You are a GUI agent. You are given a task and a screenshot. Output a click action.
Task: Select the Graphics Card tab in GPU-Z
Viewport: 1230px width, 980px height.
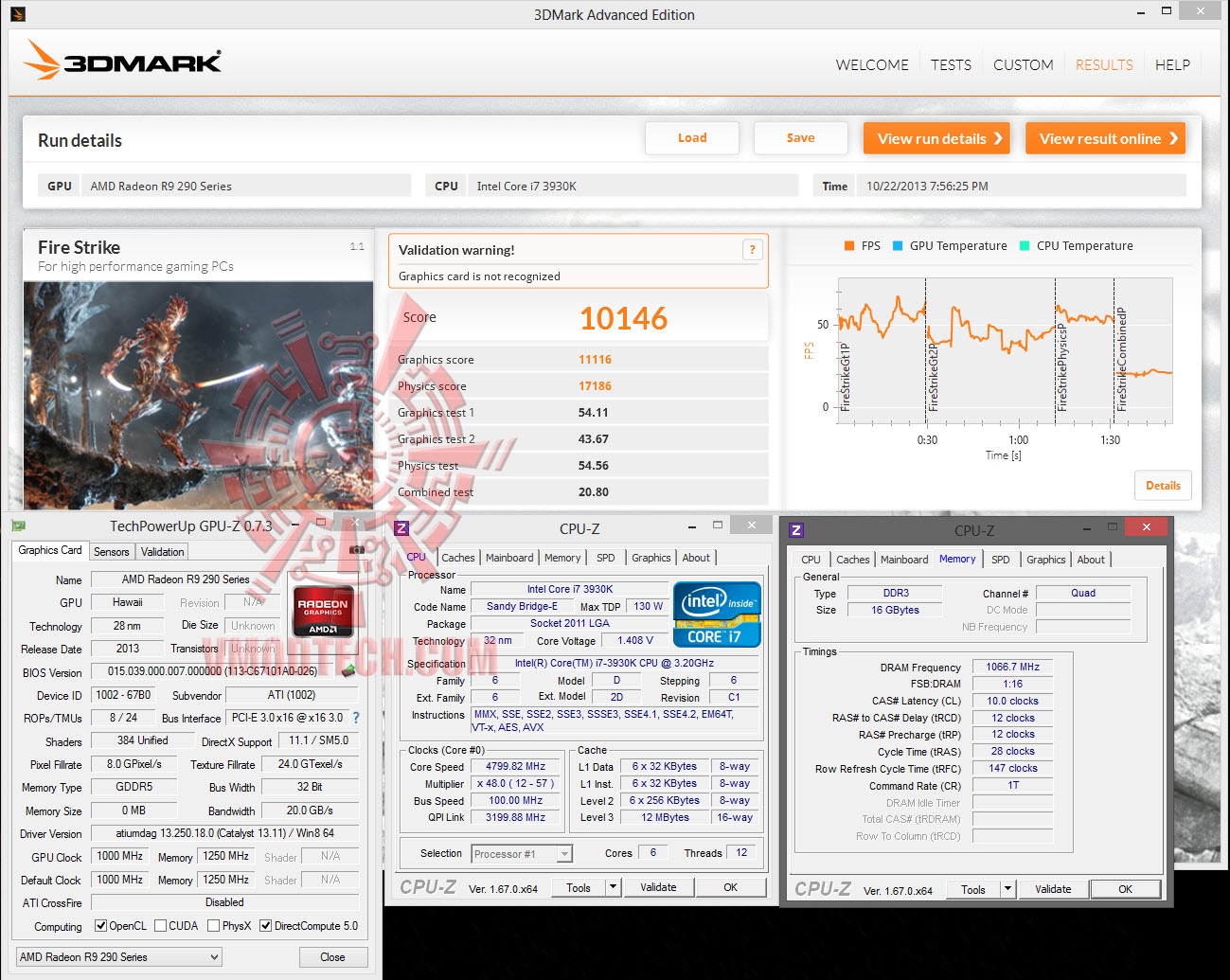click(50, 550)
